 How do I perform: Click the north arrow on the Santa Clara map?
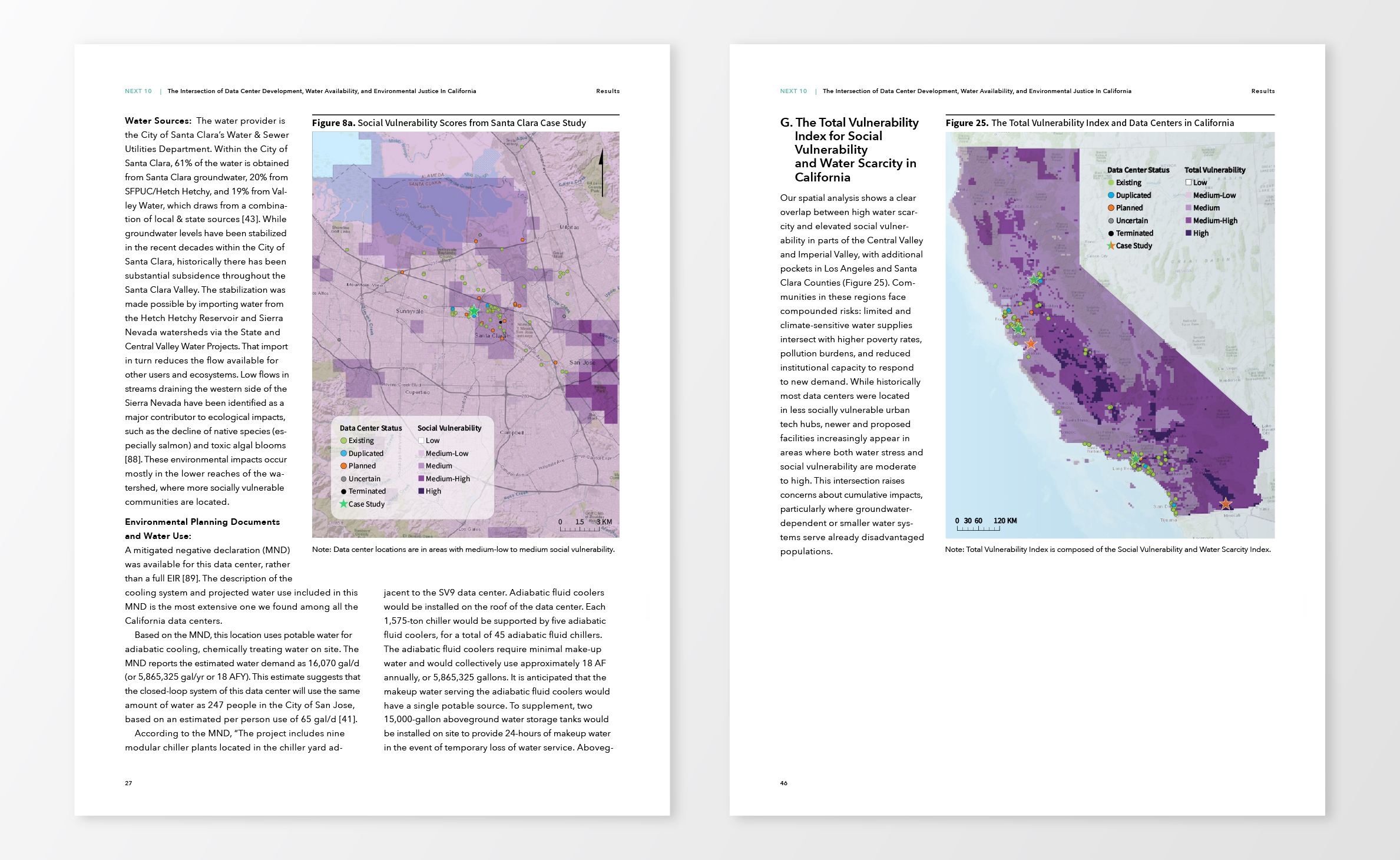[601, 172]
